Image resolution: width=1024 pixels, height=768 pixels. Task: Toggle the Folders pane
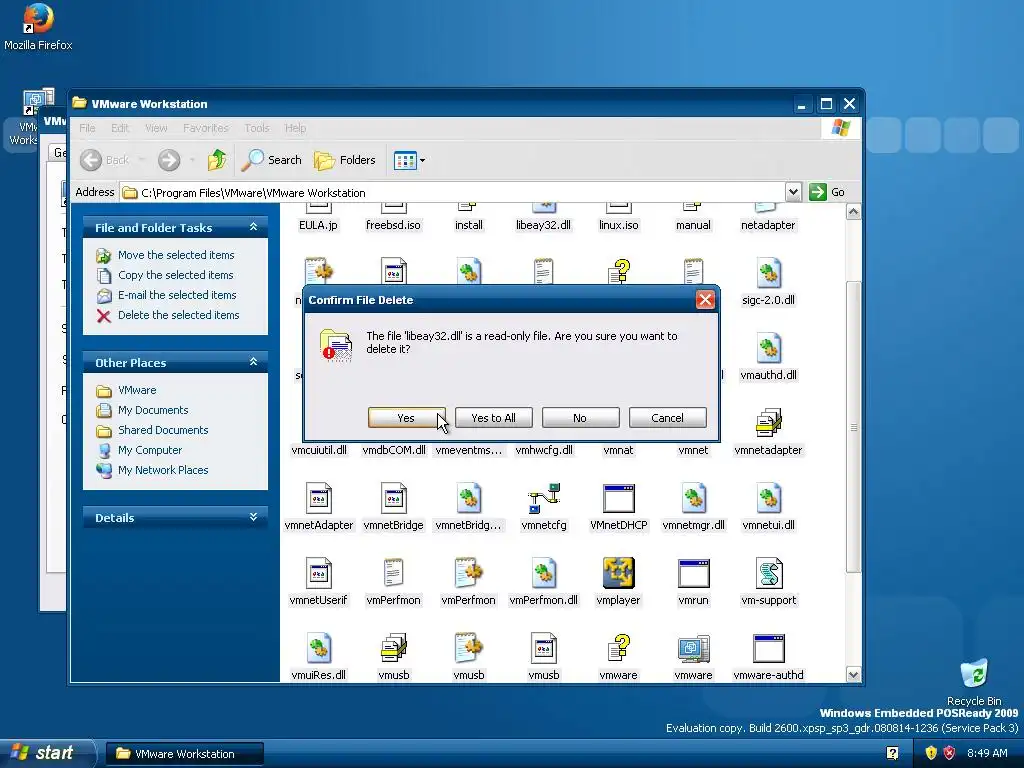345,160
